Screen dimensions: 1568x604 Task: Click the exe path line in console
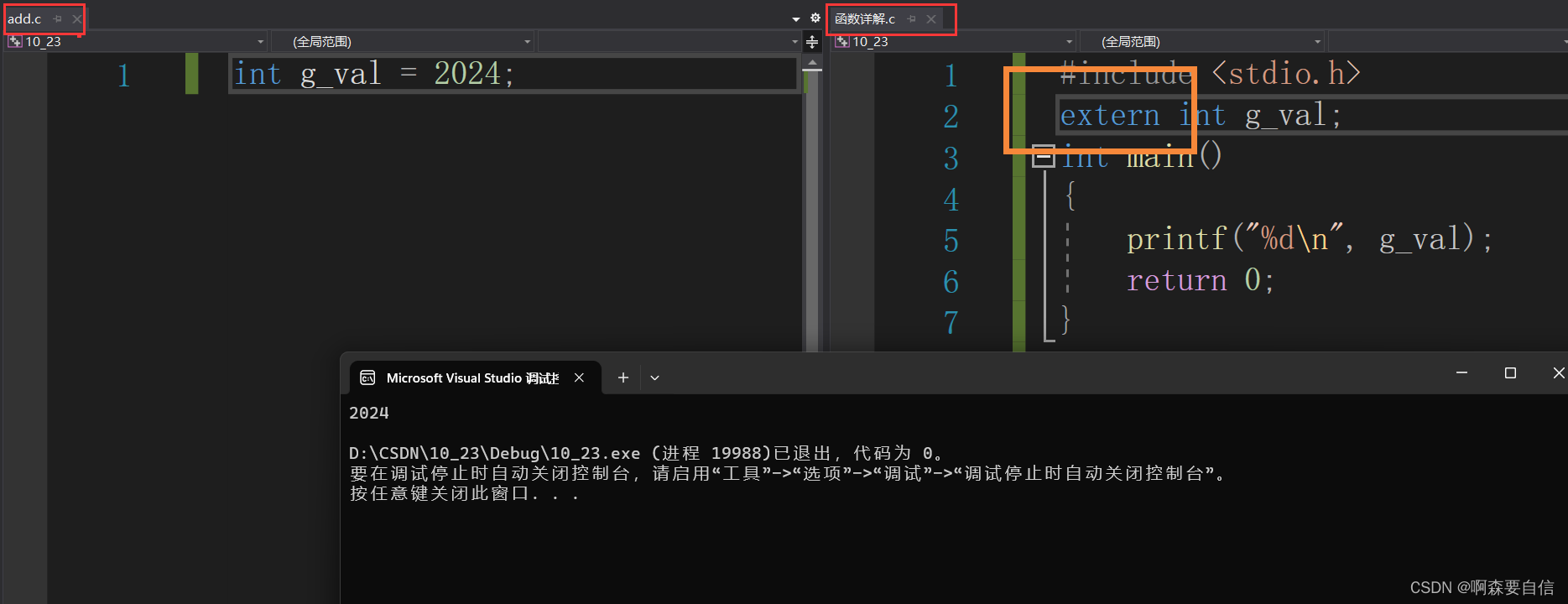[647, 453]
